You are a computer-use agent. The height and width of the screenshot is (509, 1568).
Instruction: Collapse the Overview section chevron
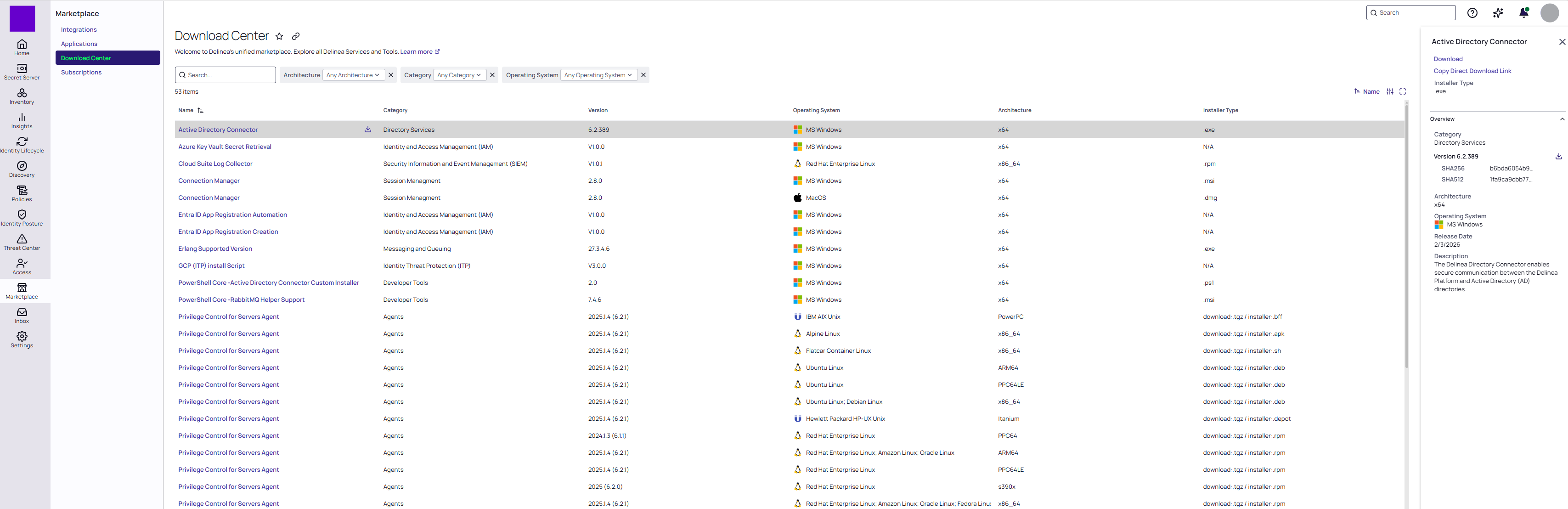tap(1562, 119)
